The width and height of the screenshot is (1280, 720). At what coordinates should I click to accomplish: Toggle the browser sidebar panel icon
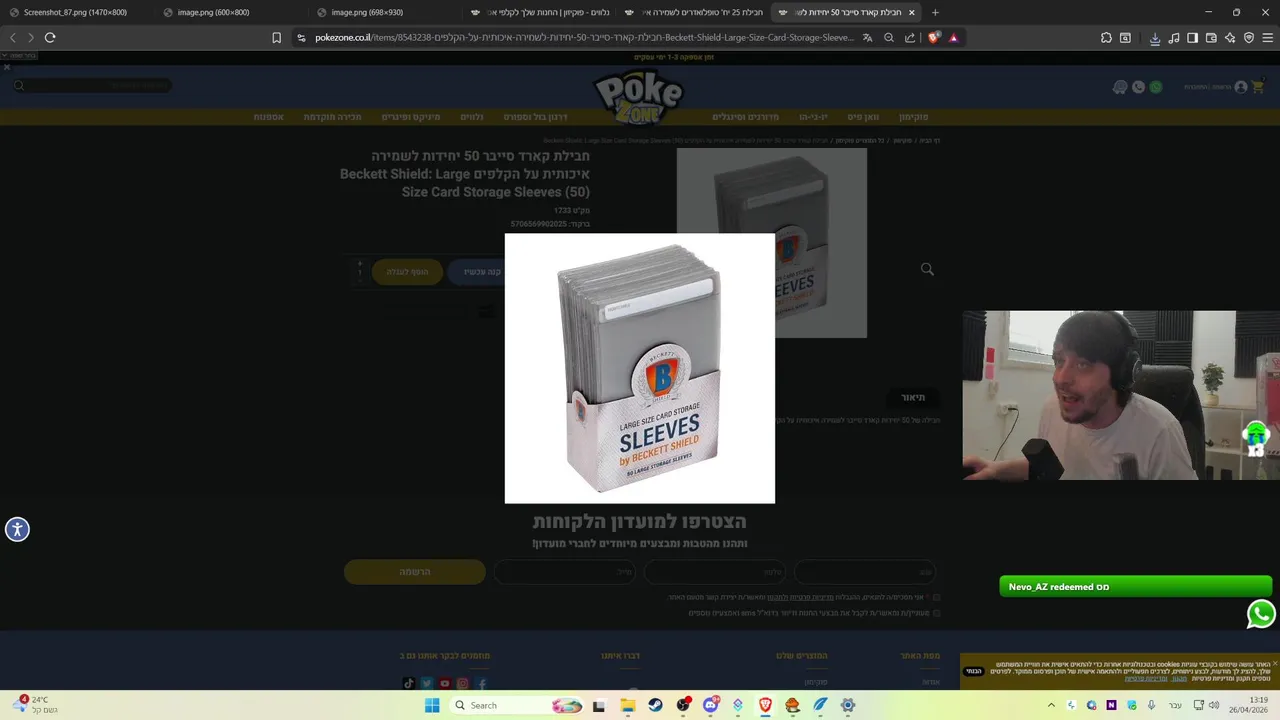click(1192, 38)
